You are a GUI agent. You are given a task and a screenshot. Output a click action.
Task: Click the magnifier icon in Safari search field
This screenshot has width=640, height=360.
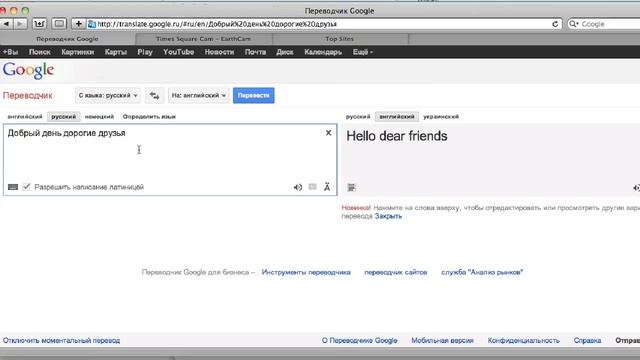pos(573,24)
